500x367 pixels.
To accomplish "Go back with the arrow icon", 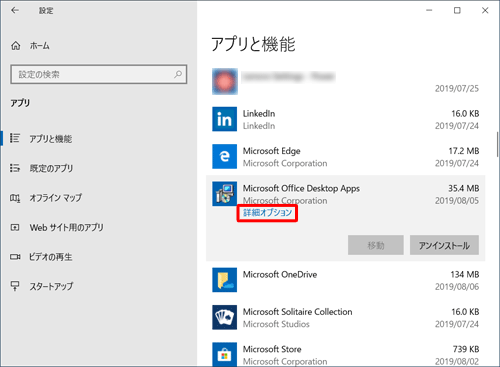I will (15, 10).
